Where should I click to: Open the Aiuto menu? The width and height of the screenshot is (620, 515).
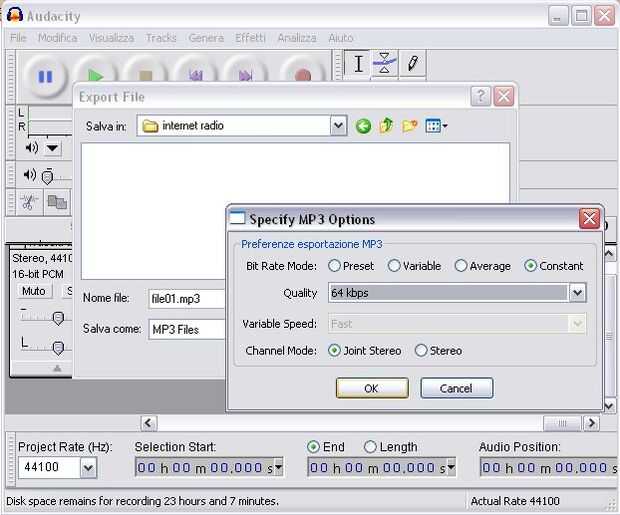tap(340, 38)
